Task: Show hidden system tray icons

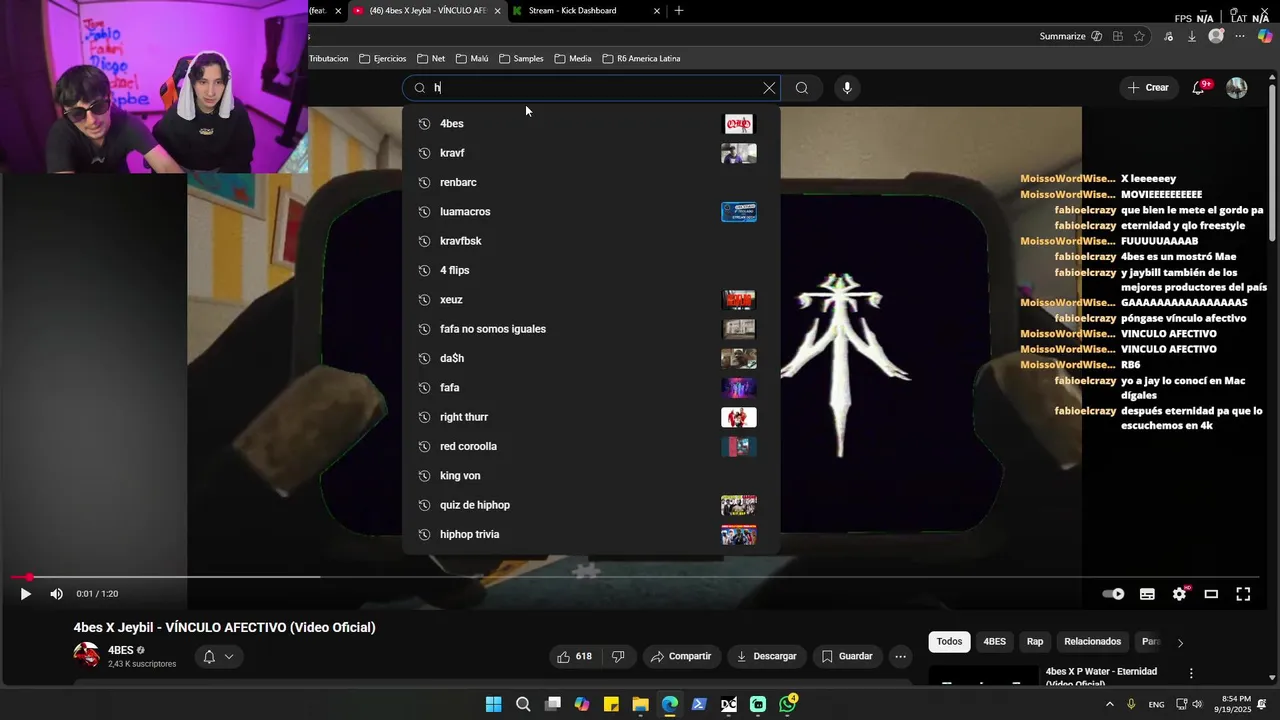Action: pos(1110,704)
